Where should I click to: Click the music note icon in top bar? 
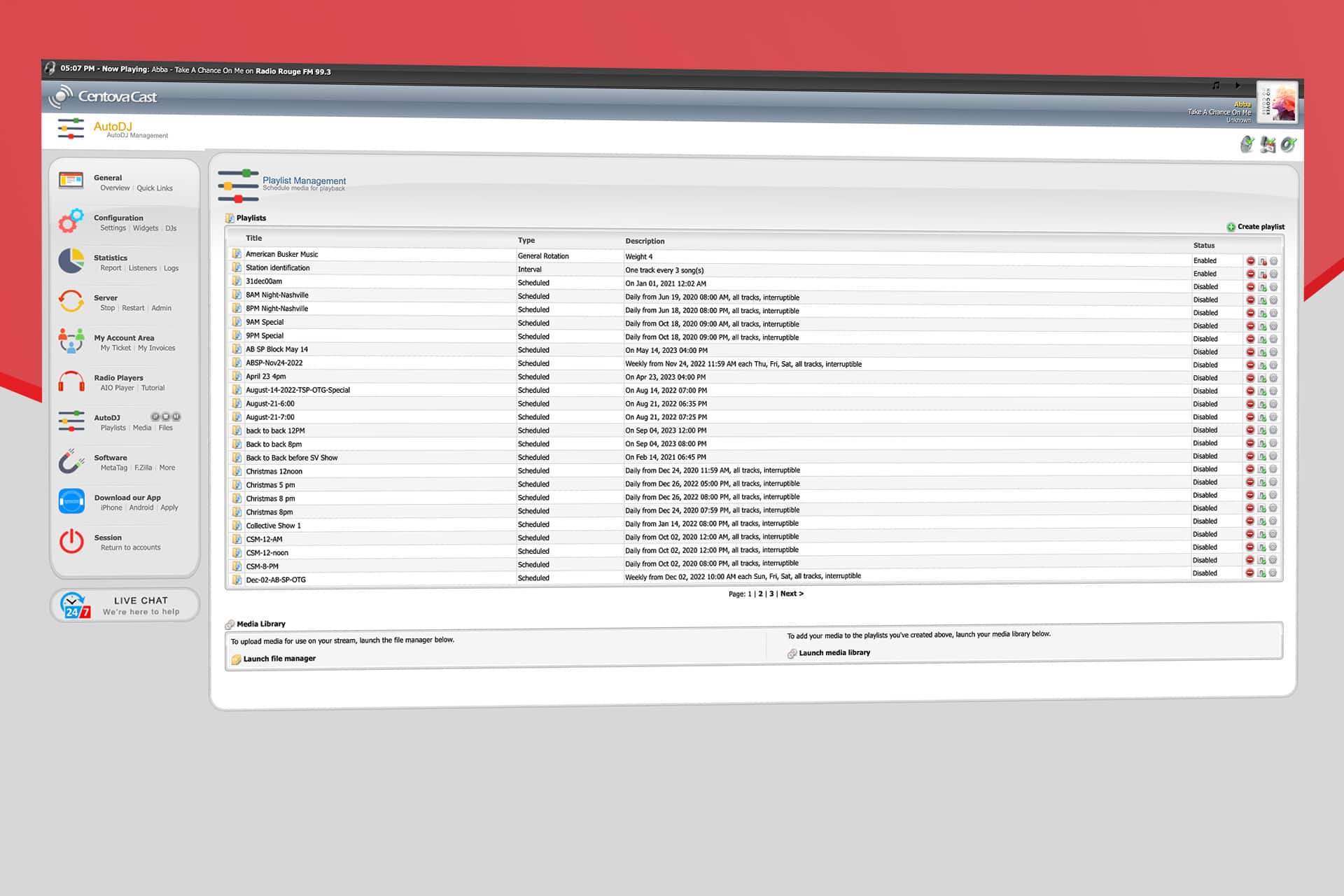click(1216, 85)
